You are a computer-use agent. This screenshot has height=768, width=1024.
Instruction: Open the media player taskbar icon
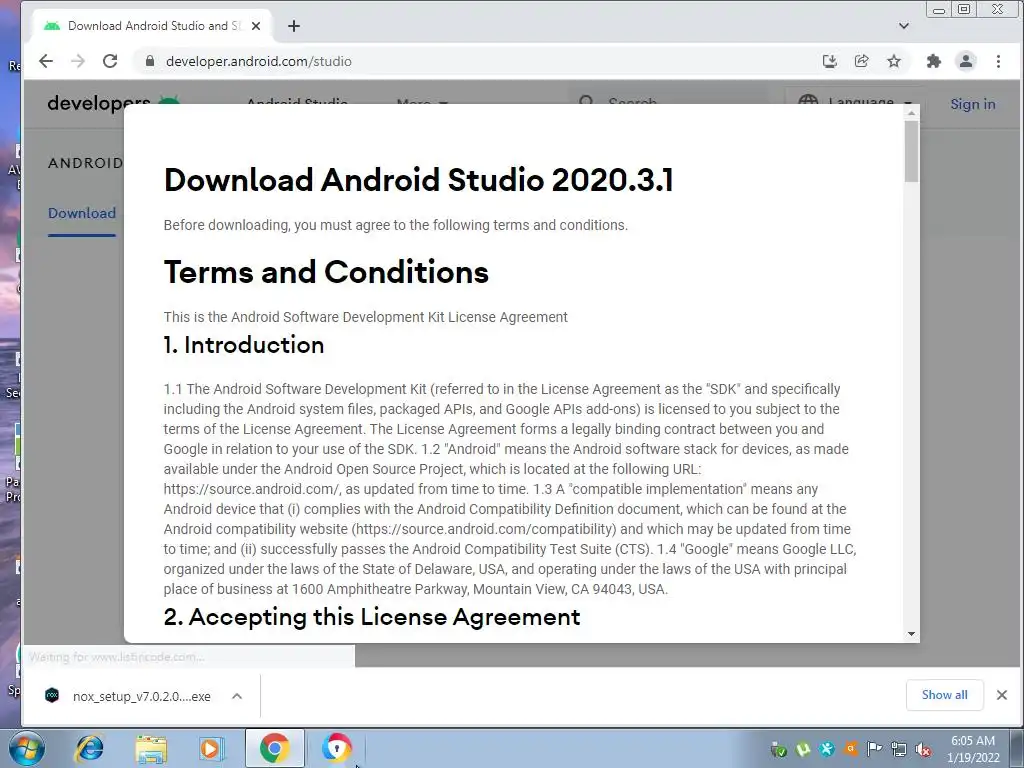point(210,748)
